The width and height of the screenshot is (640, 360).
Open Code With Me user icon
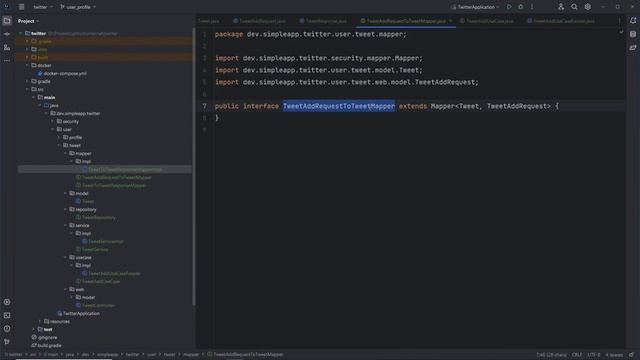561,7
